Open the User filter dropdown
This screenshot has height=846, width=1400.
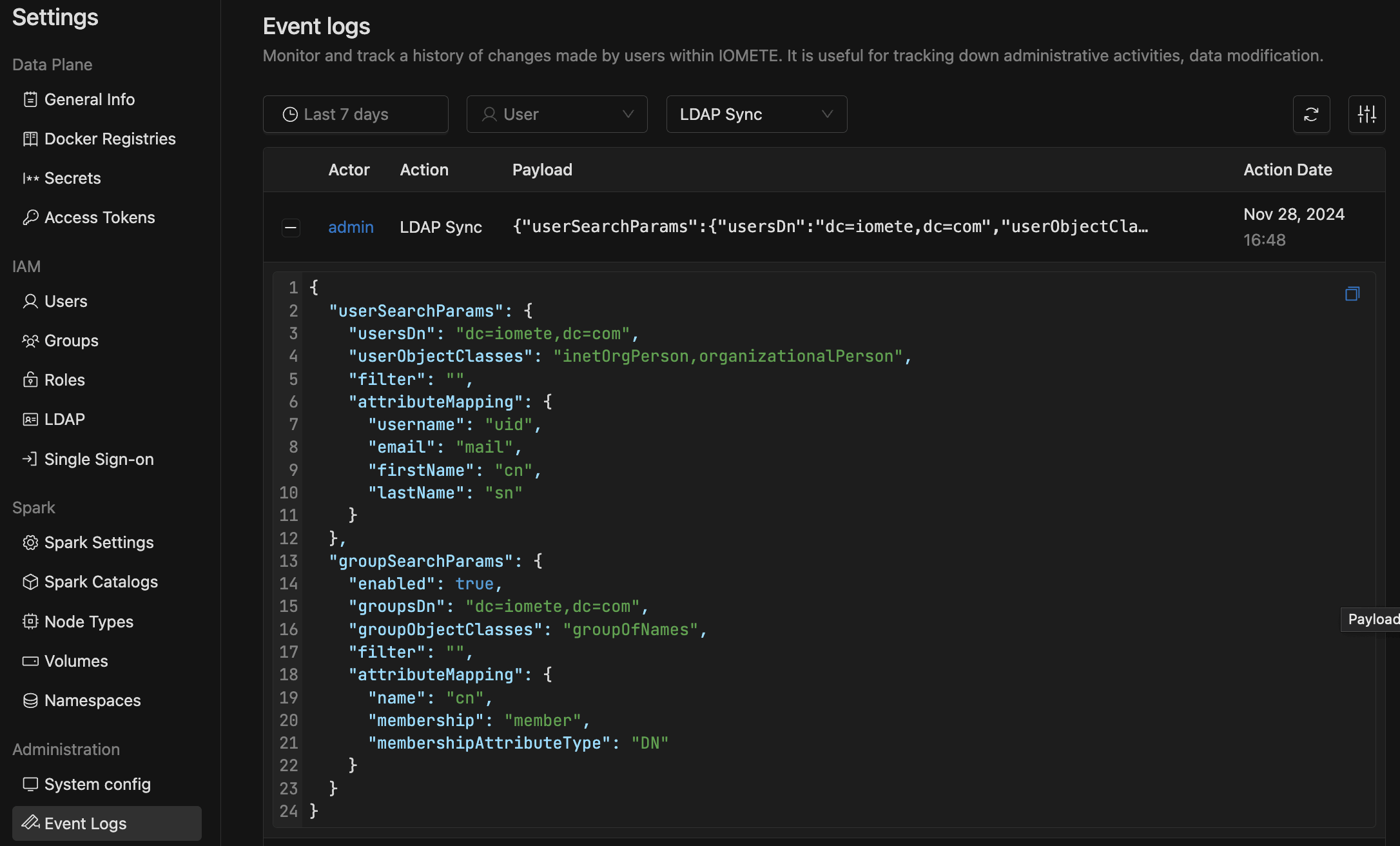(x=557, y=114)
